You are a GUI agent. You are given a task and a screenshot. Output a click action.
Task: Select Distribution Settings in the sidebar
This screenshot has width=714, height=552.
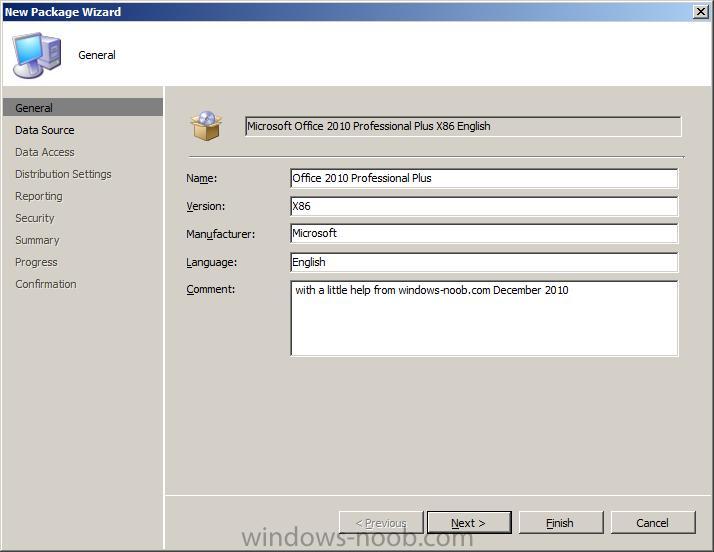click(x=63, y=174)
